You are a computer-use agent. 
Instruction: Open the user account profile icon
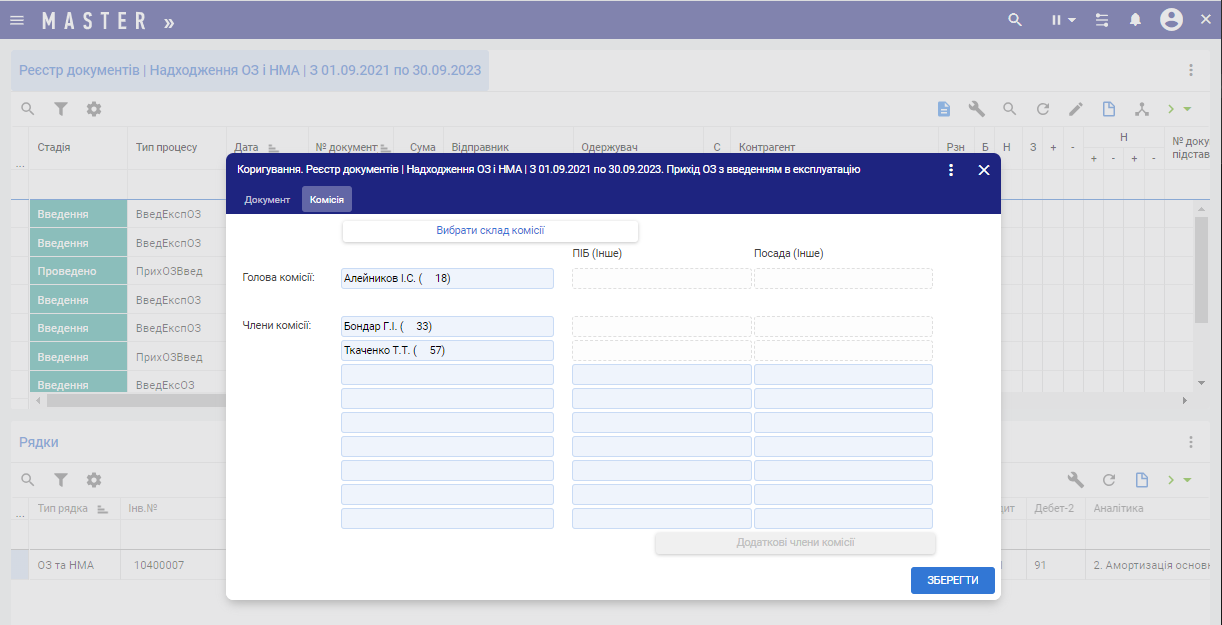(1171, 20)
